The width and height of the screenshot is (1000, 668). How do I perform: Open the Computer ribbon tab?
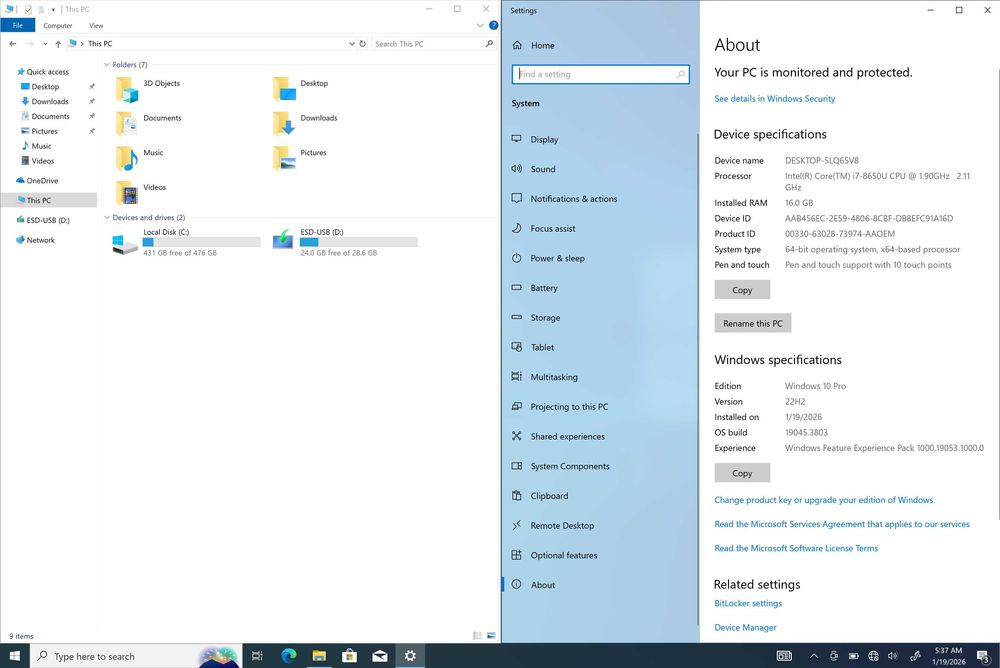click(x=57, y=26)
